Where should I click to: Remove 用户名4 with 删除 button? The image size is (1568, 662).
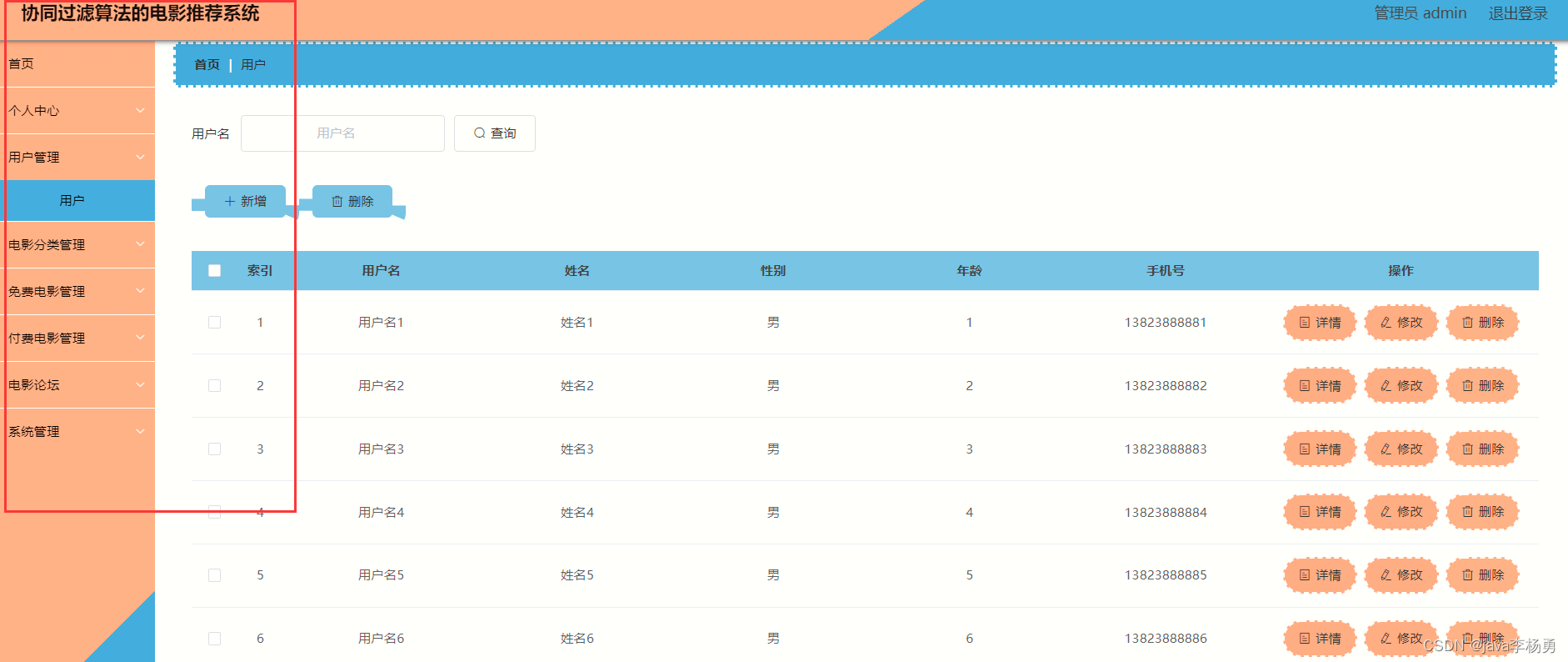tap(1483, 512)
